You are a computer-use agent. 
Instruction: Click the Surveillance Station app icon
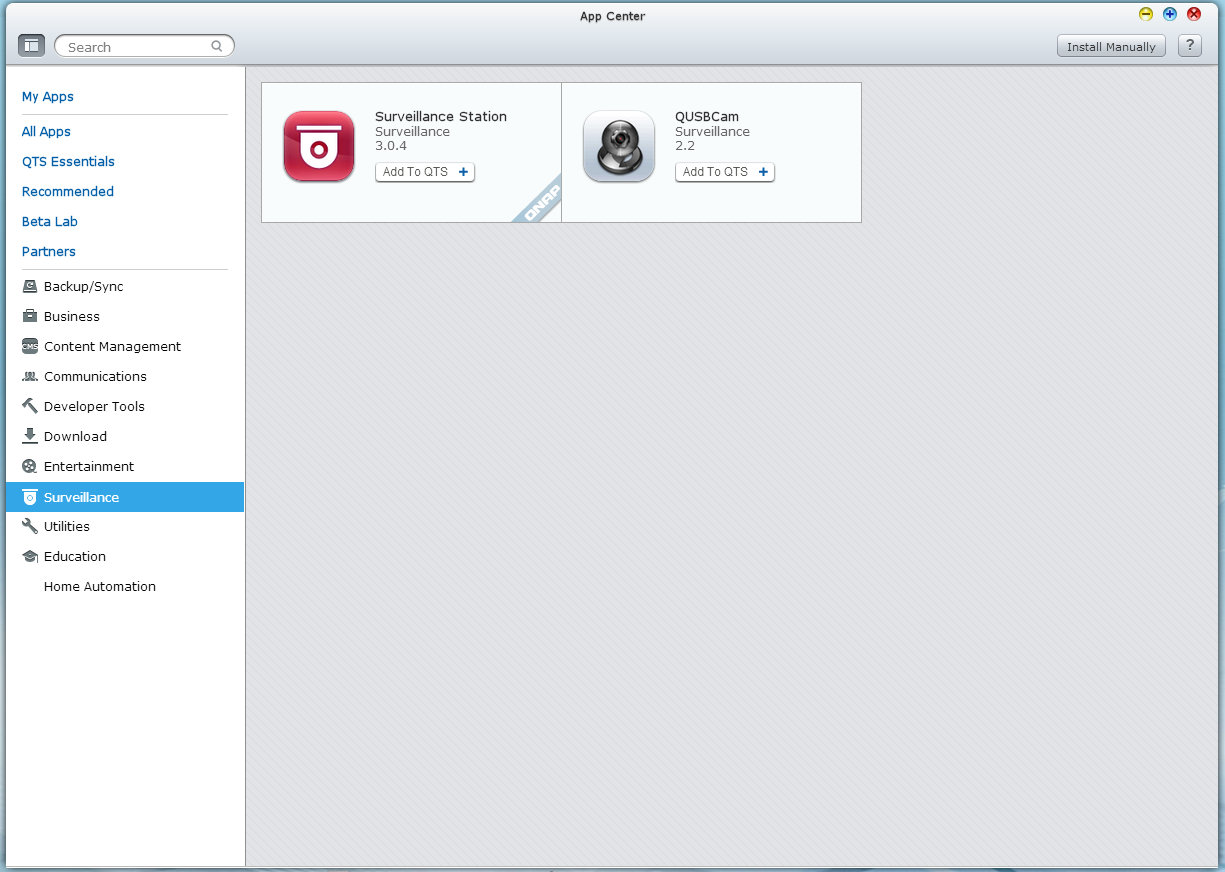click(x=318, y=146)
